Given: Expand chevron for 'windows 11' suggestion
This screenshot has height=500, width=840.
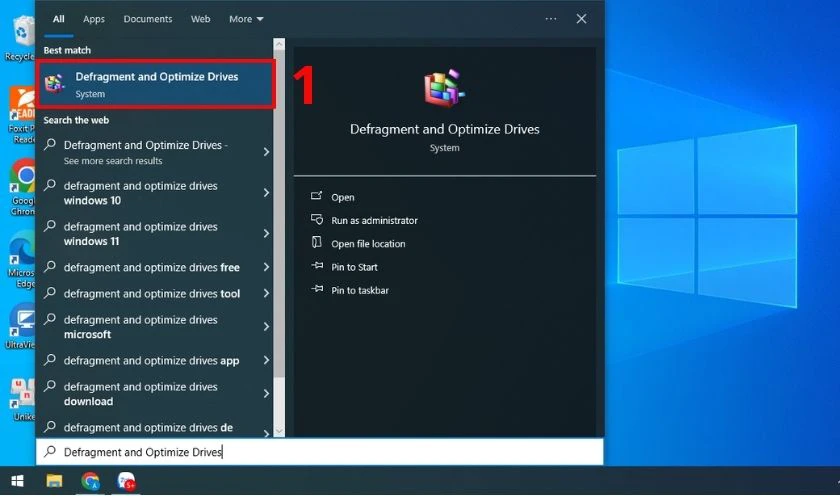Looking at the screenshot, I should click(x=266, y=234).
